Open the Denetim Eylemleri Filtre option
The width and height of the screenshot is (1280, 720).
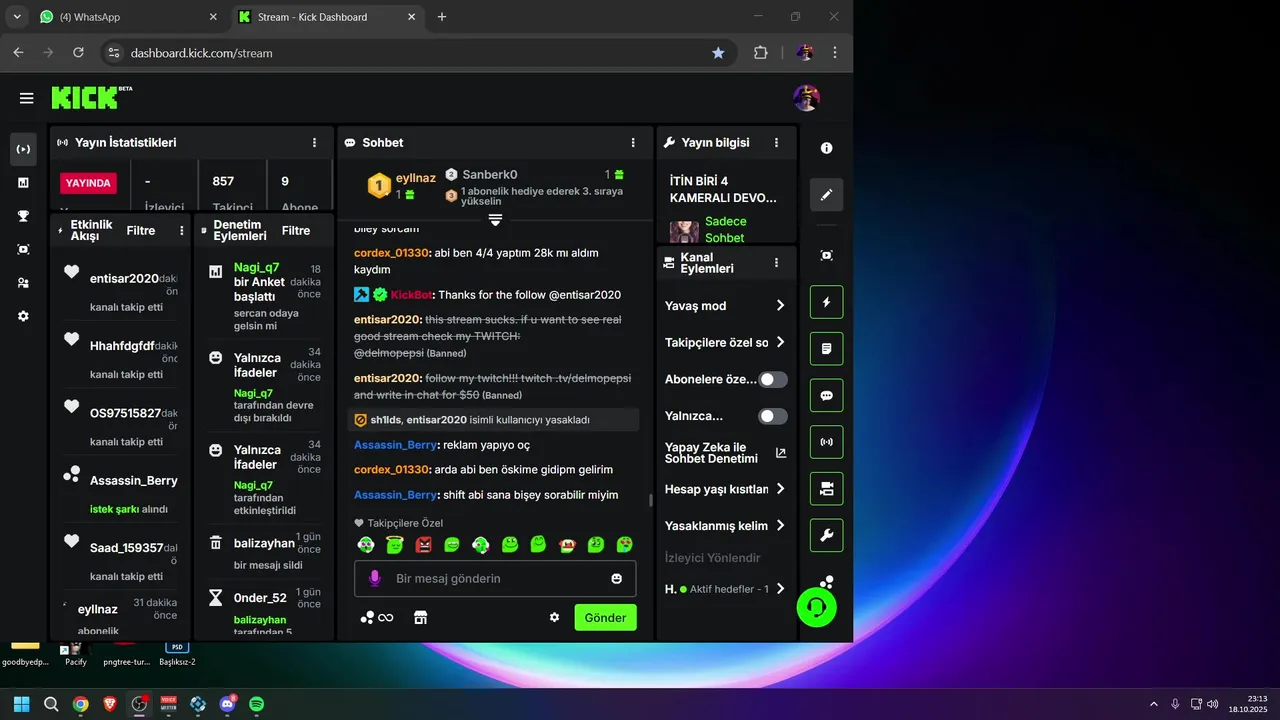296,231
